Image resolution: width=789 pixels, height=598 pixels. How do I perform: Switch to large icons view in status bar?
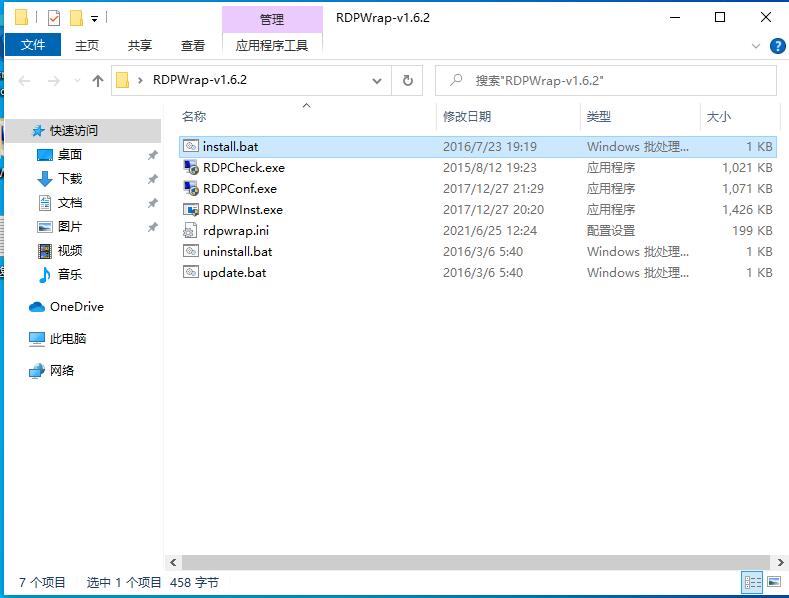click(x=774, y=583)
